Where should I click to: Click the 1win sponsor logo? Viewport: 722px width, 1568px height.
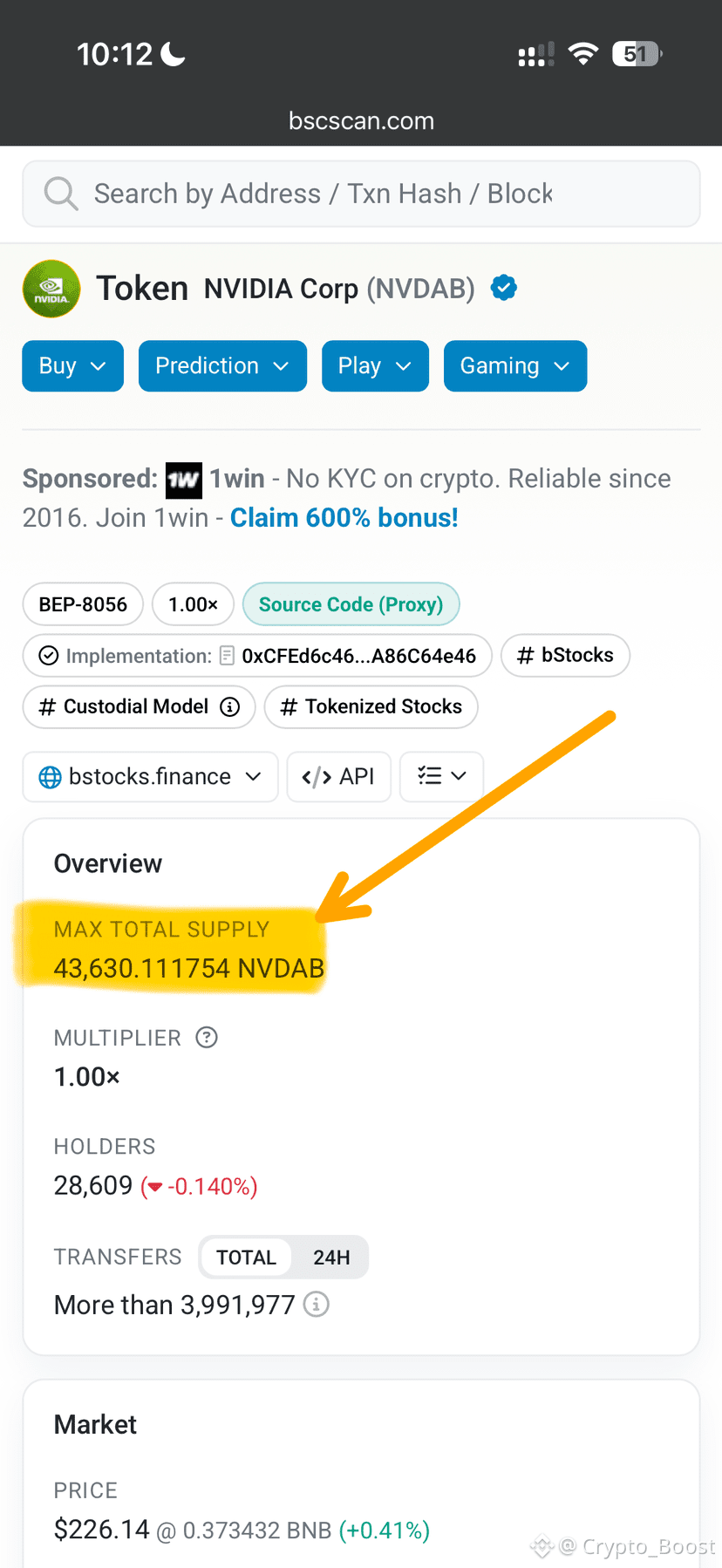click(x=184, y=480)
